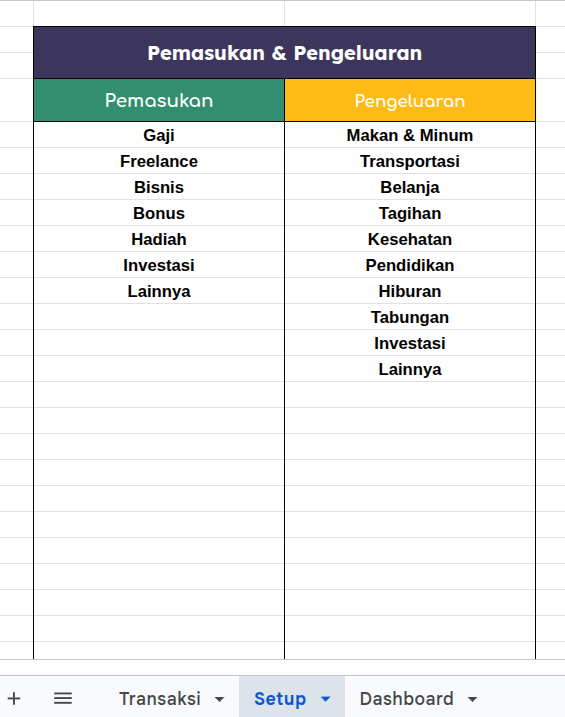
Task: Select the yellow Pengeluaran header cell
Action: [x=410, y=100]
